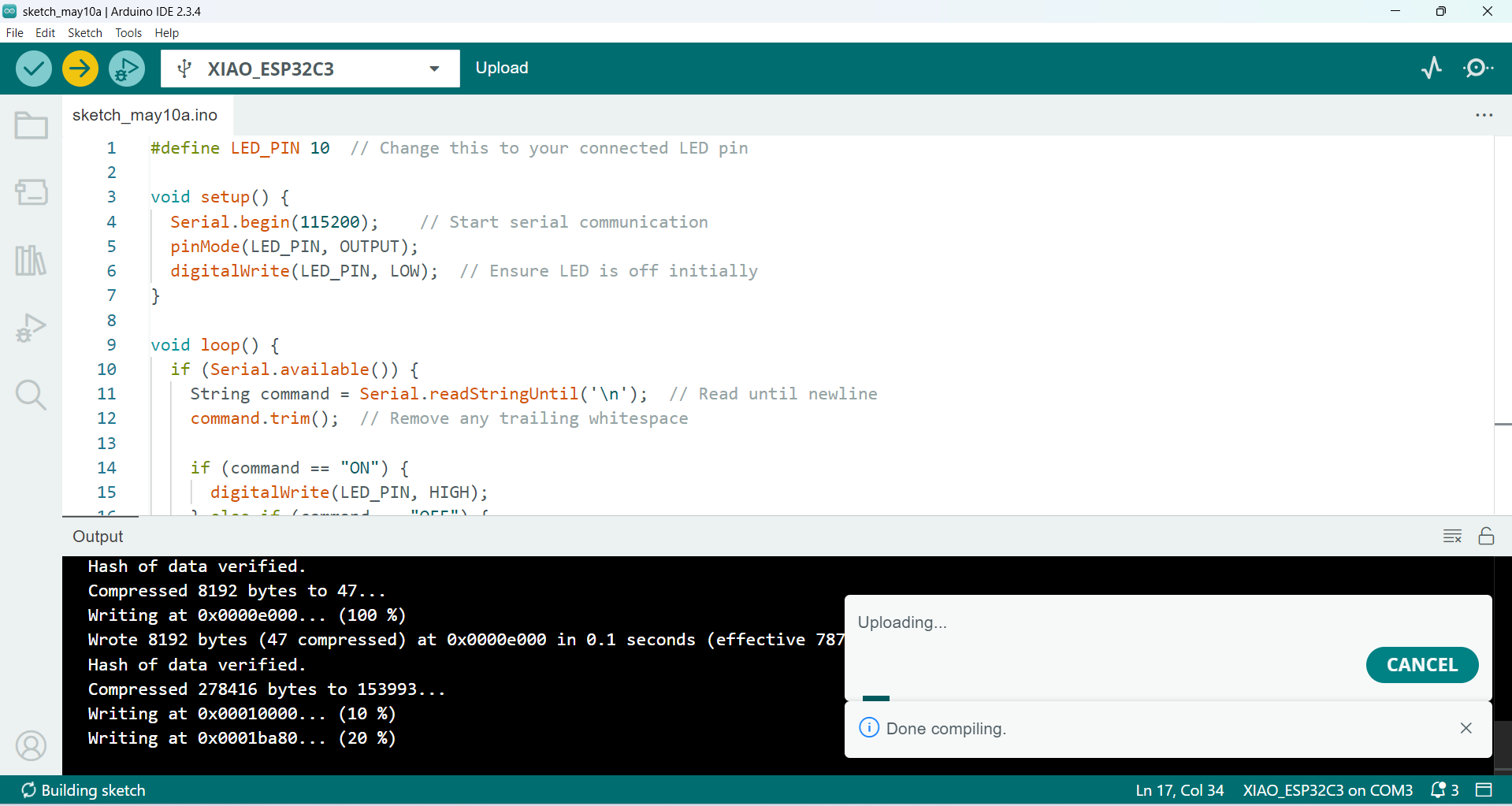Click the Ln 17, Col 34 cursor position
Screen dimensions: 1512x806
coord(1180,789)
